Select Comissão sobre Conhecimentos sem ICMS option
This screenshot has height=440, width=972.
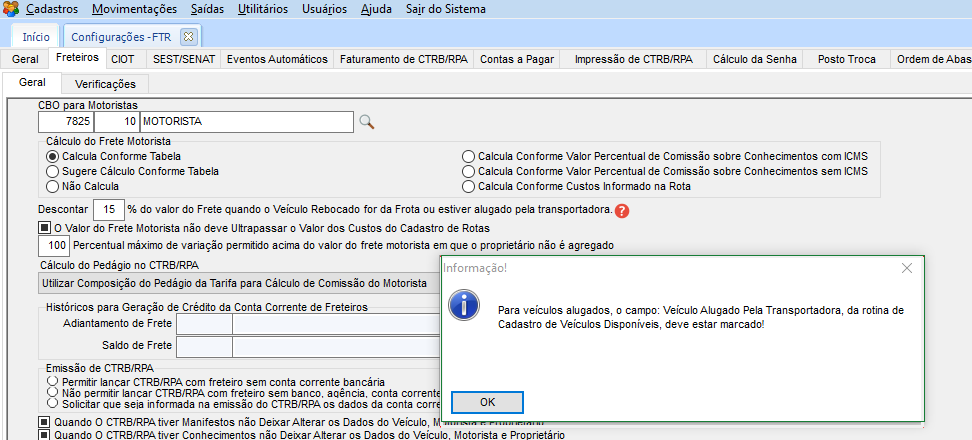pyautogui.click(x=469, y=171)
